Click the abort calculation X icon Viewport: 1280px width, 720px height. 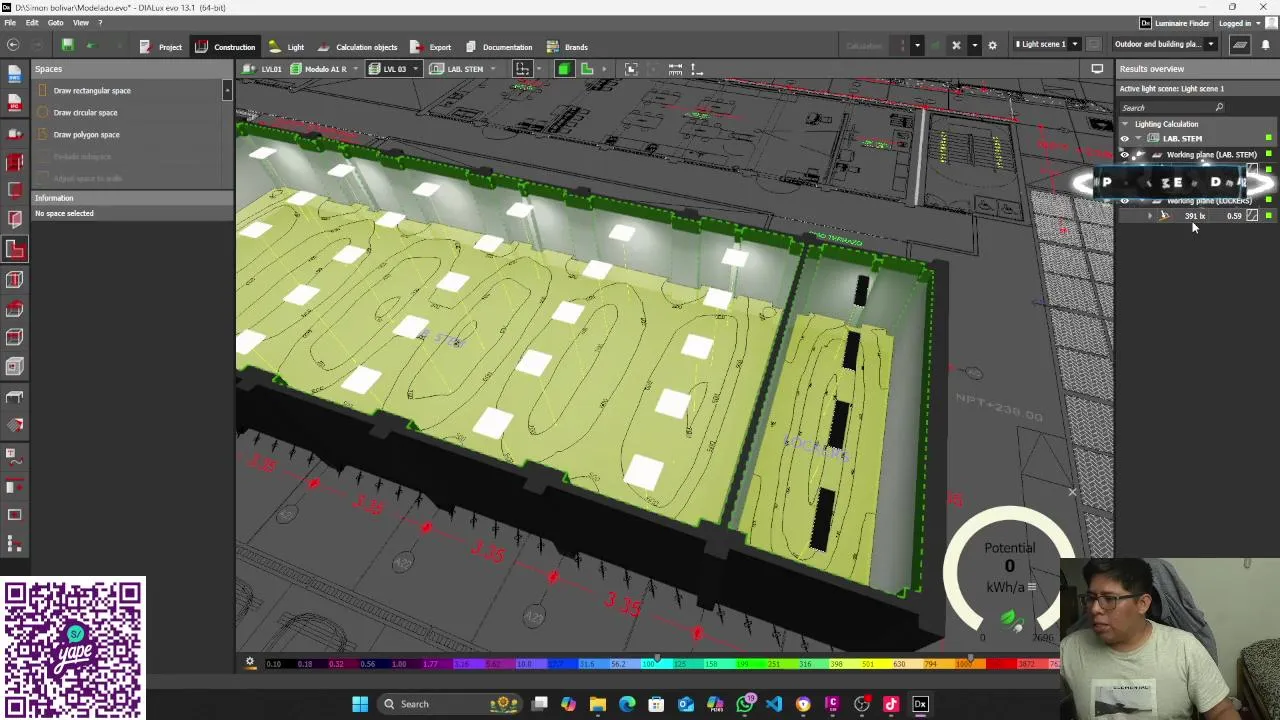point(956,45)
